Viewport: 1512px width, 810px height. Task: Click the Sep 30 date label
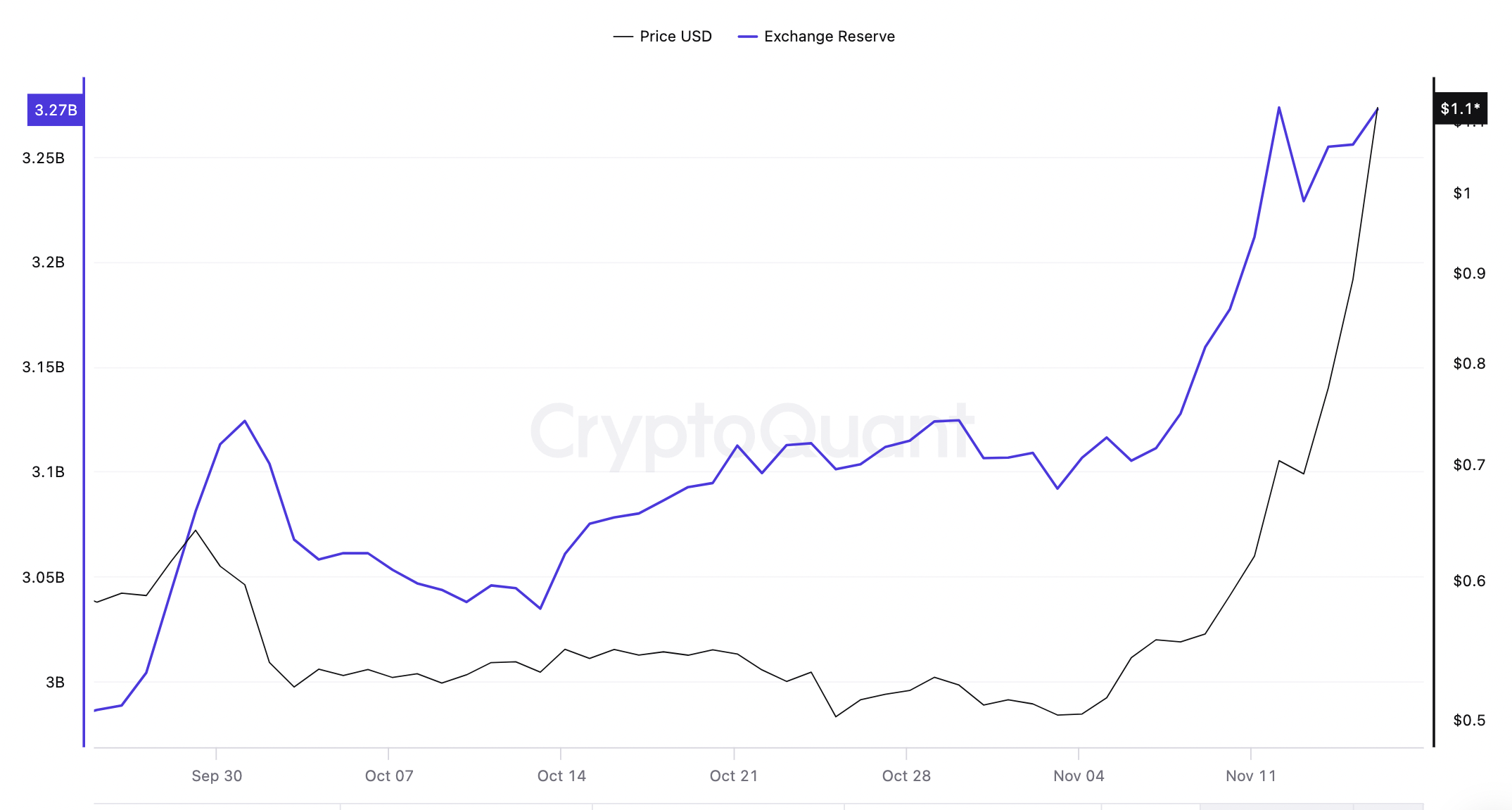coord(217,776)
